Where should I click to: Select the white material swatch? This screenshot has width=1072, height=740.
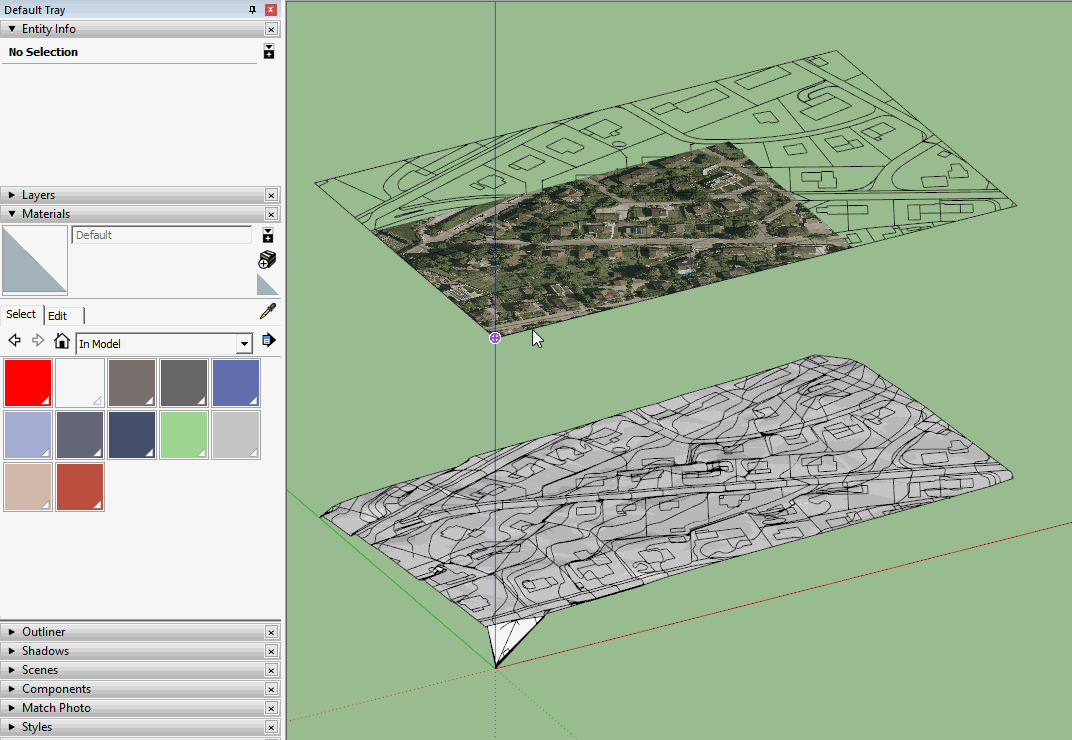click(x=80, y=383)
